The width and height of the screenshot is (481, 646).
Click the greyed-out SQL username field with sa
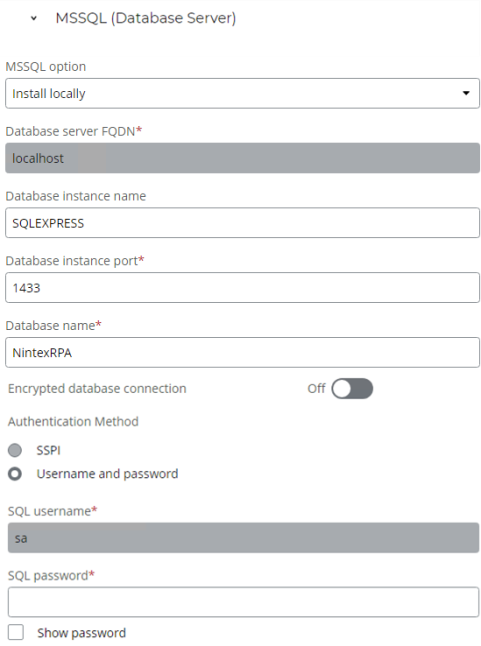point(243,538)
